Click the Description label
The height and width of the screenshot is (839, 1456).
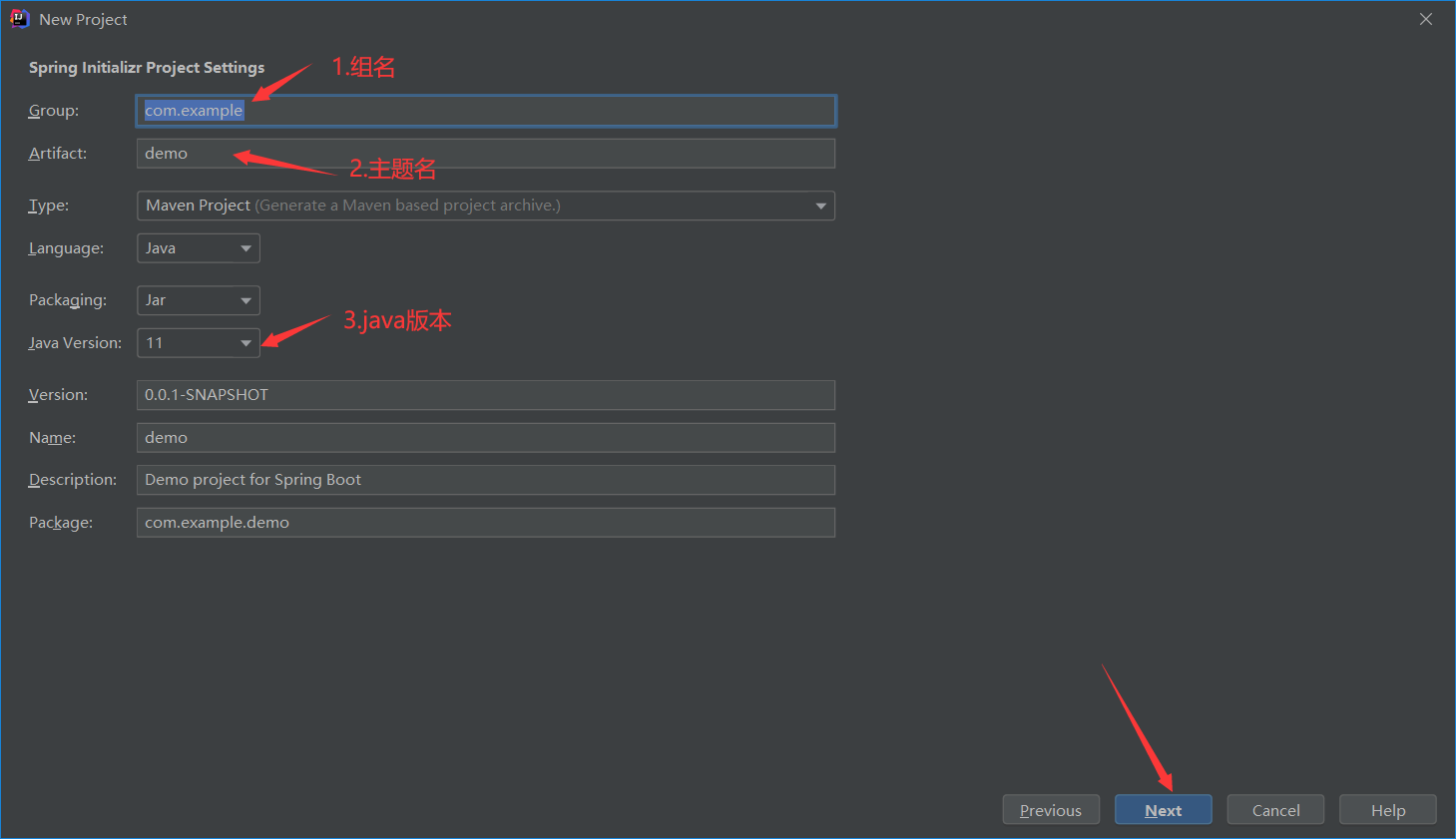point(73,480)
